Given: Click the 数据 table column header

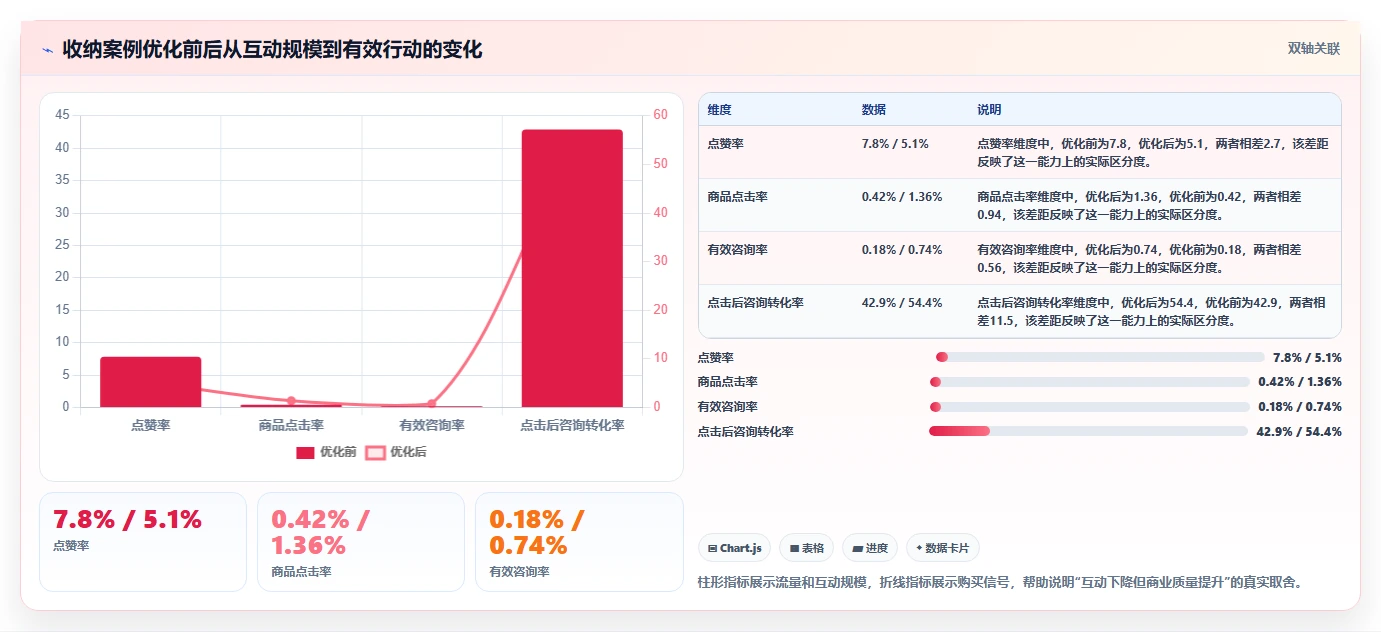Looking at the screenshot, I should [x=873, y=110].
